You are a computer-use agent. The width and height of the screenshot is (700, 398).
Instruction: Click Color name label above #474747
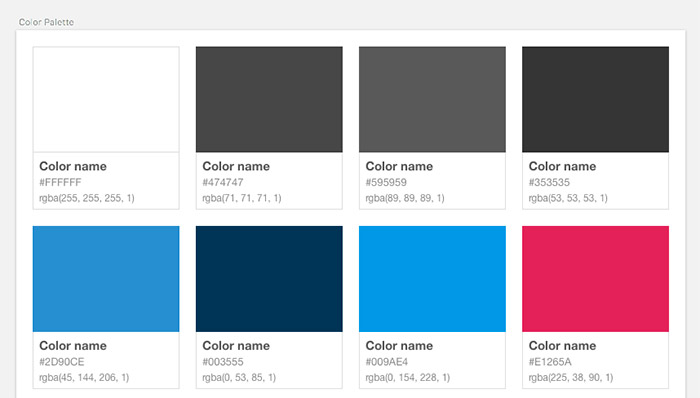(236, 166)
